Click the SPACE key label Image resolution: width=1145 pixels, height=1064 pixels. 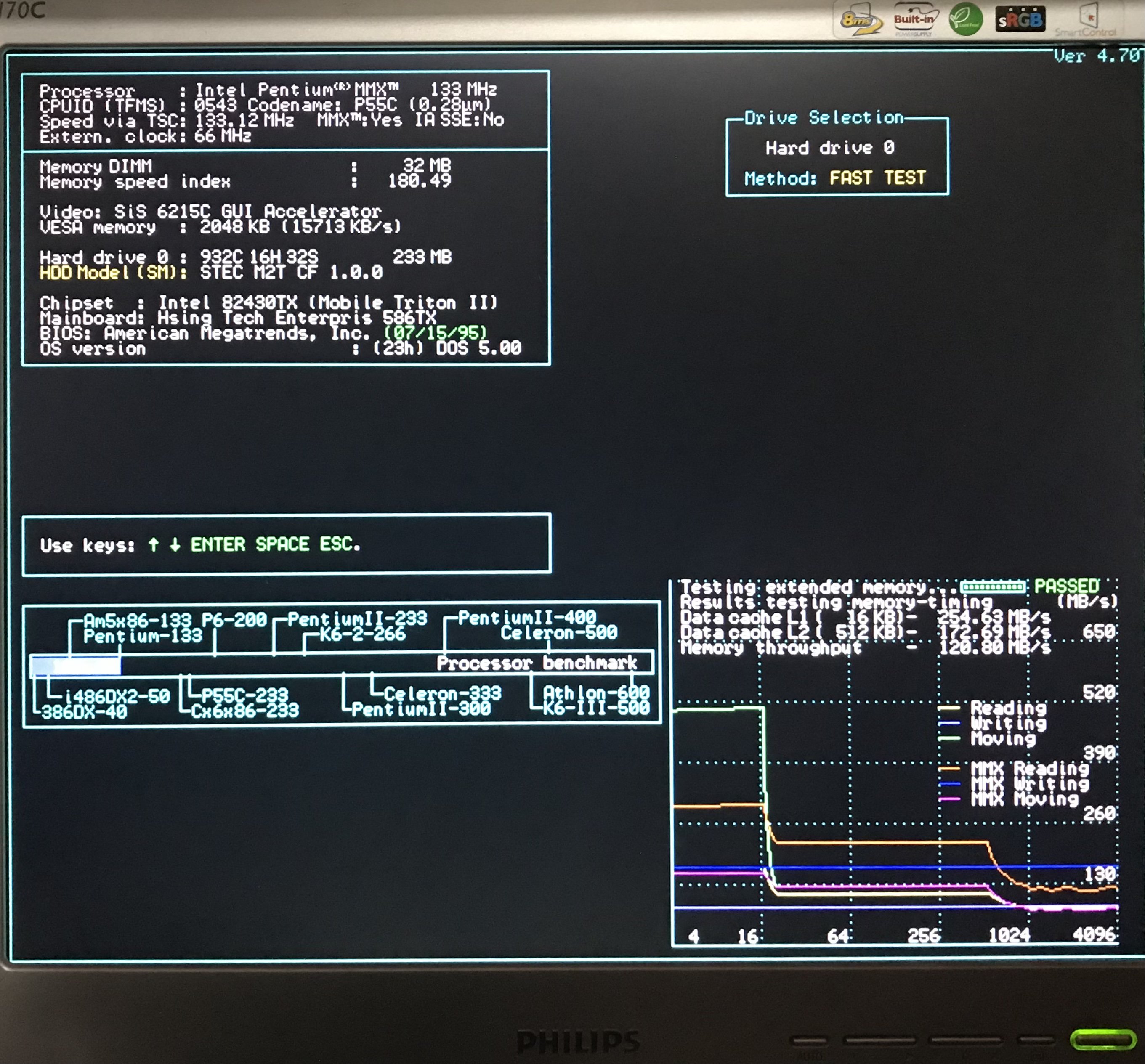[282, 544]
